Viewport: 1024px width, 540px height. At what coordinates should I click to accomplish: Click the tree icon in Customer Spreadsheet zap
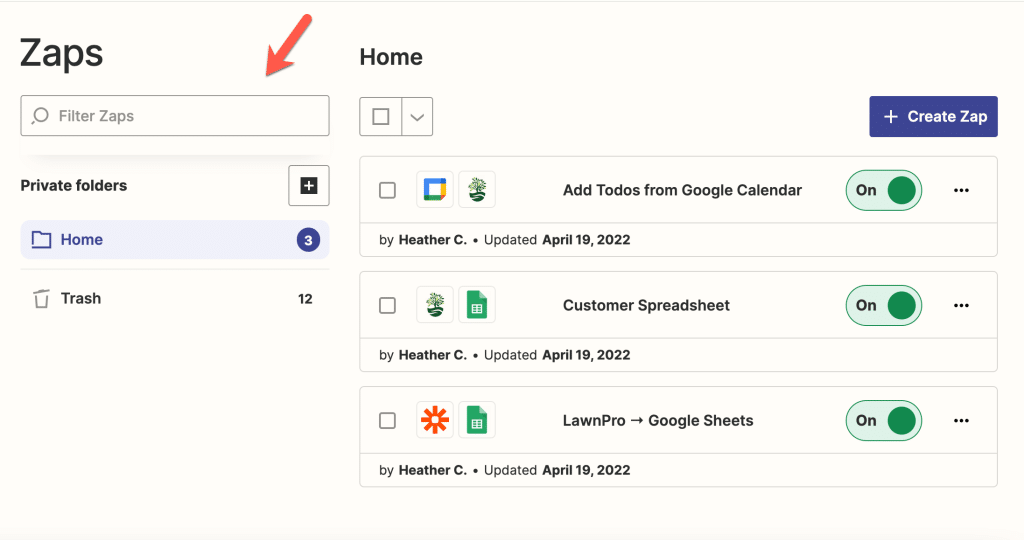pyautogui.click(x=435, y=305)
